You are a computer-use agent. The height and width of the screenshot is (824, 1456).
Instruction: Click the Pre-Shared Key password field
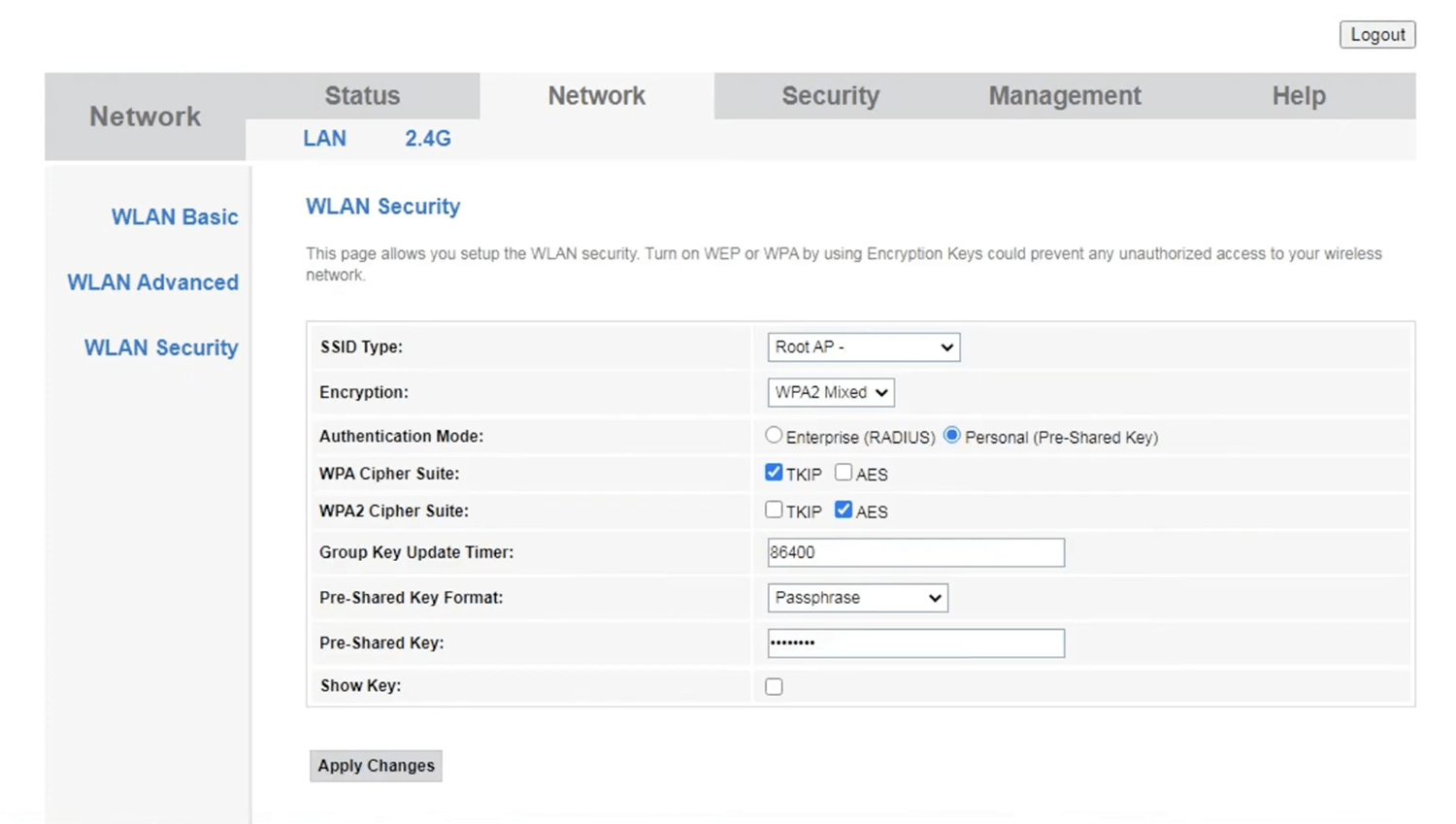pyautogui.click(x=915, y=643)
